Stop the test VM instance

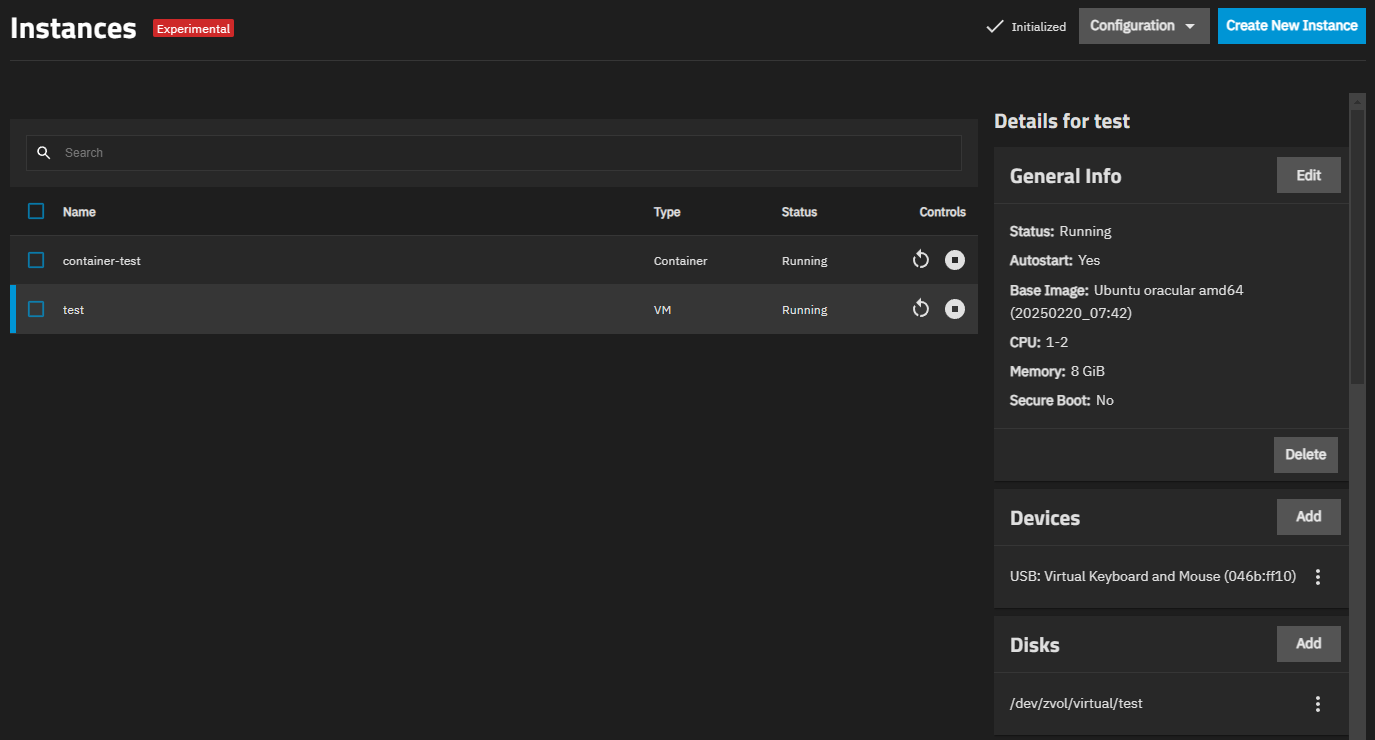955,309
